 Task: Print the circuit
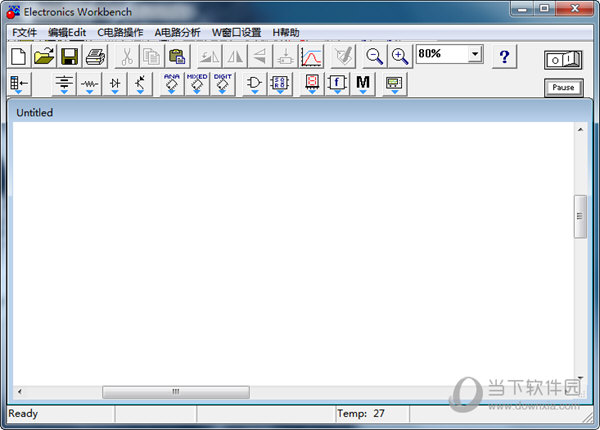click(x=95, y=56)
